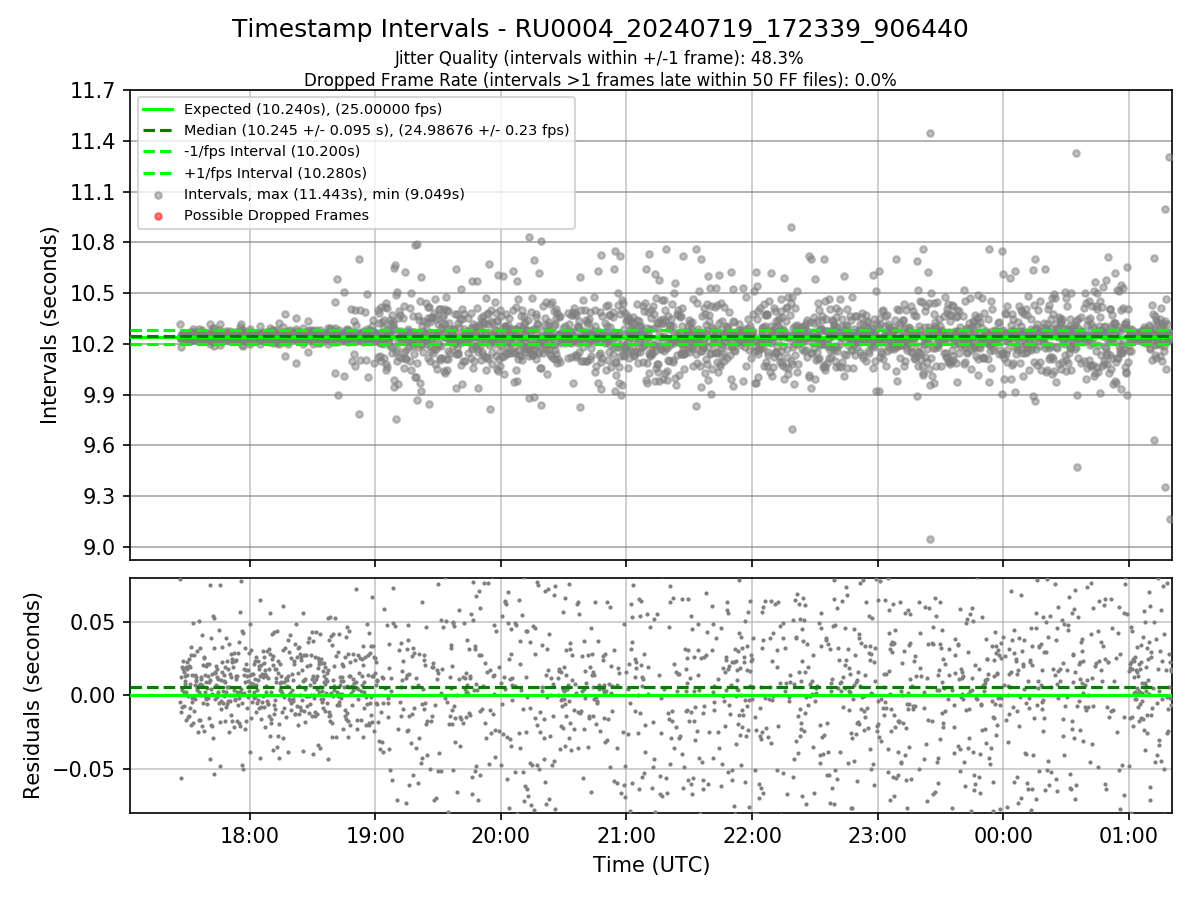Click the 'Residuals (seconds)' y-axis label

[x=33, y=695]
